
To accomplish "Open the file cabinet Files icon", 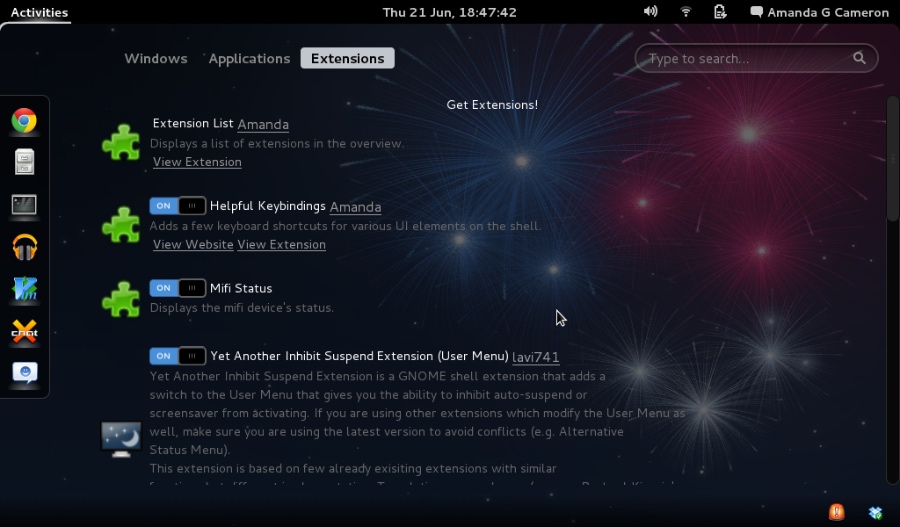I will click(24, 162).
